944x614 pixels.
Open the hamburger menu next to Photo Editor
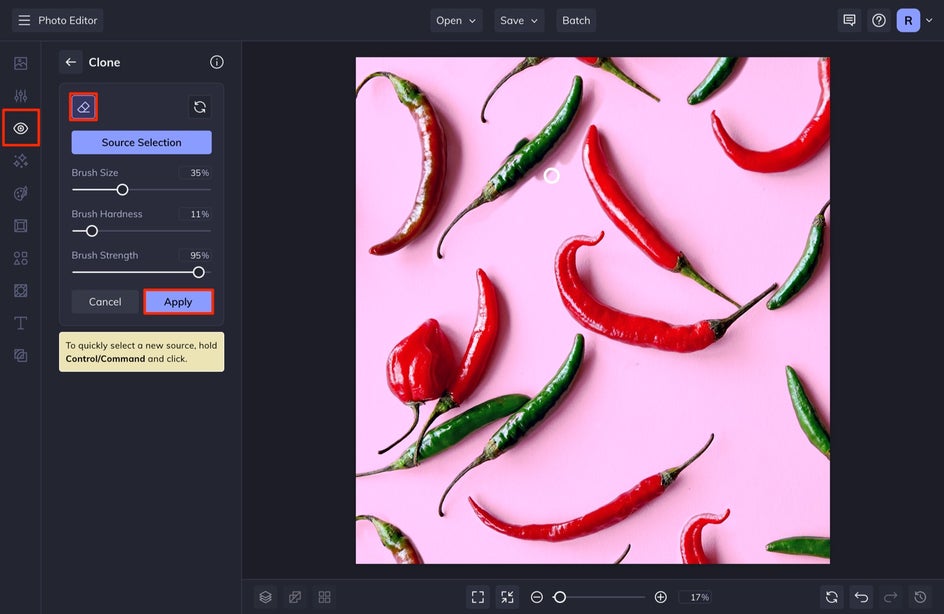24,20
